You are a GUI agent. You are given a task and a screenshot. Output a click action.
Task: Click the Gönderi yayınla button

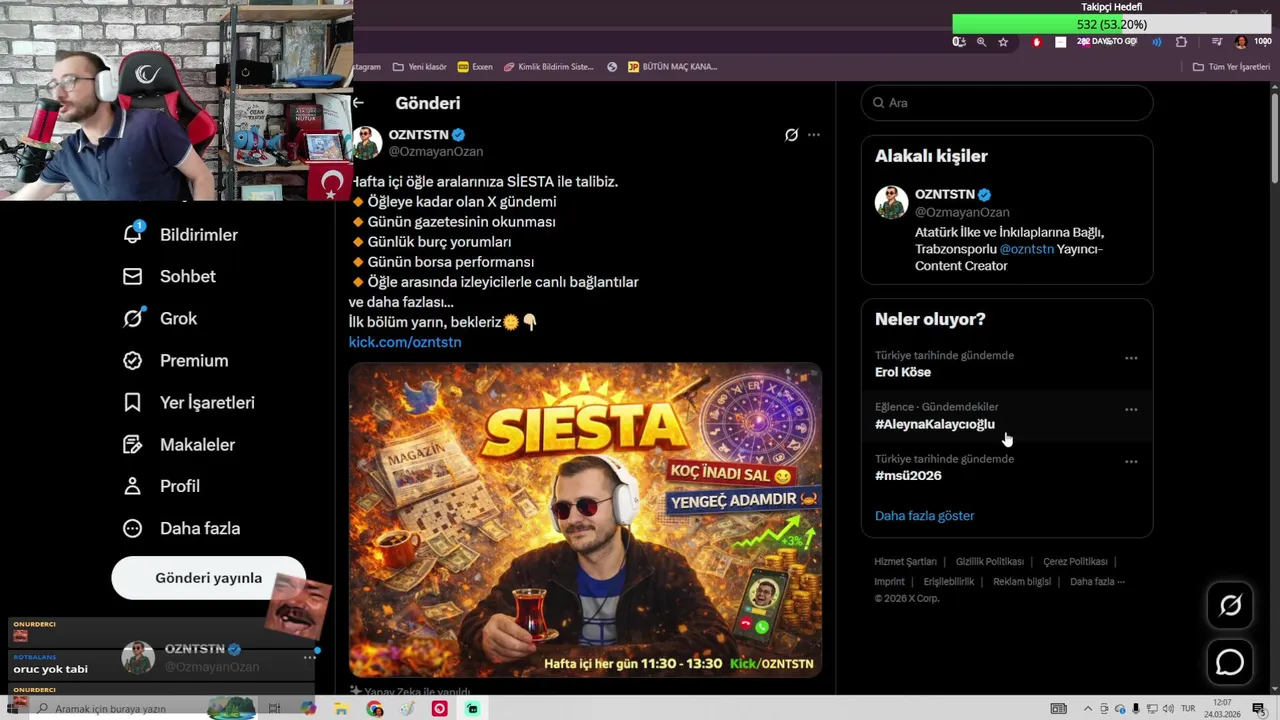(x=208, y=578)
